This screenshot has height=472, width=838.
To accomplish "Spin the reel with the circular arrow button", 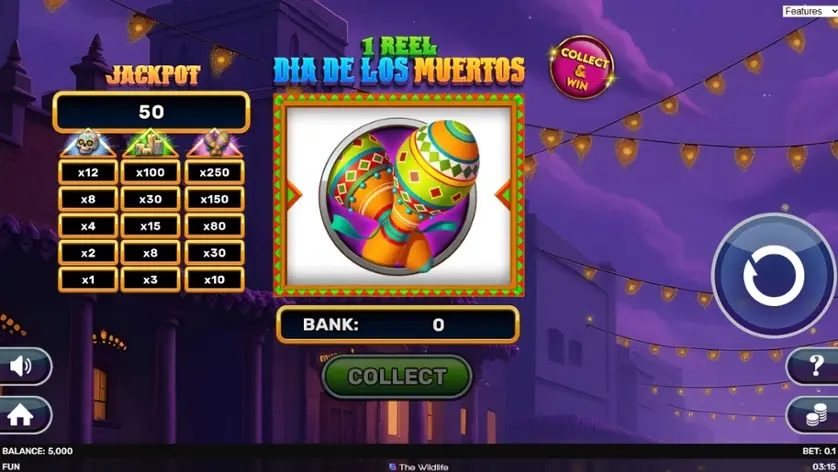I will pyautogui.click(x=773, y=275).
